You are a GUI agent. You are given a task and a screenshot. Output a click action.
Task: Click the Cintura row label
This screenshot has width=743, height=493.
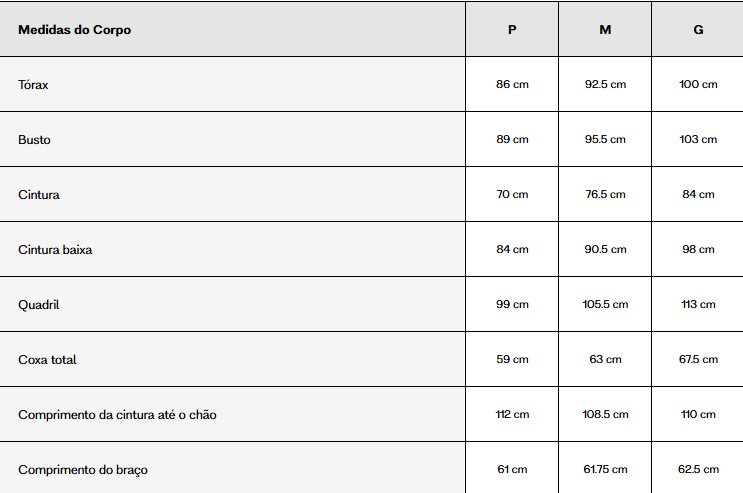tap(39, 195)
